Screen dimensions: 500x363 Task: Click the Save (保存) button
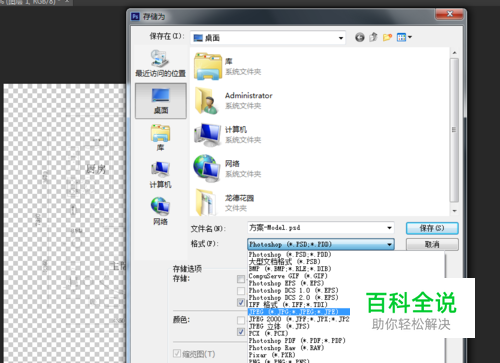432,228
